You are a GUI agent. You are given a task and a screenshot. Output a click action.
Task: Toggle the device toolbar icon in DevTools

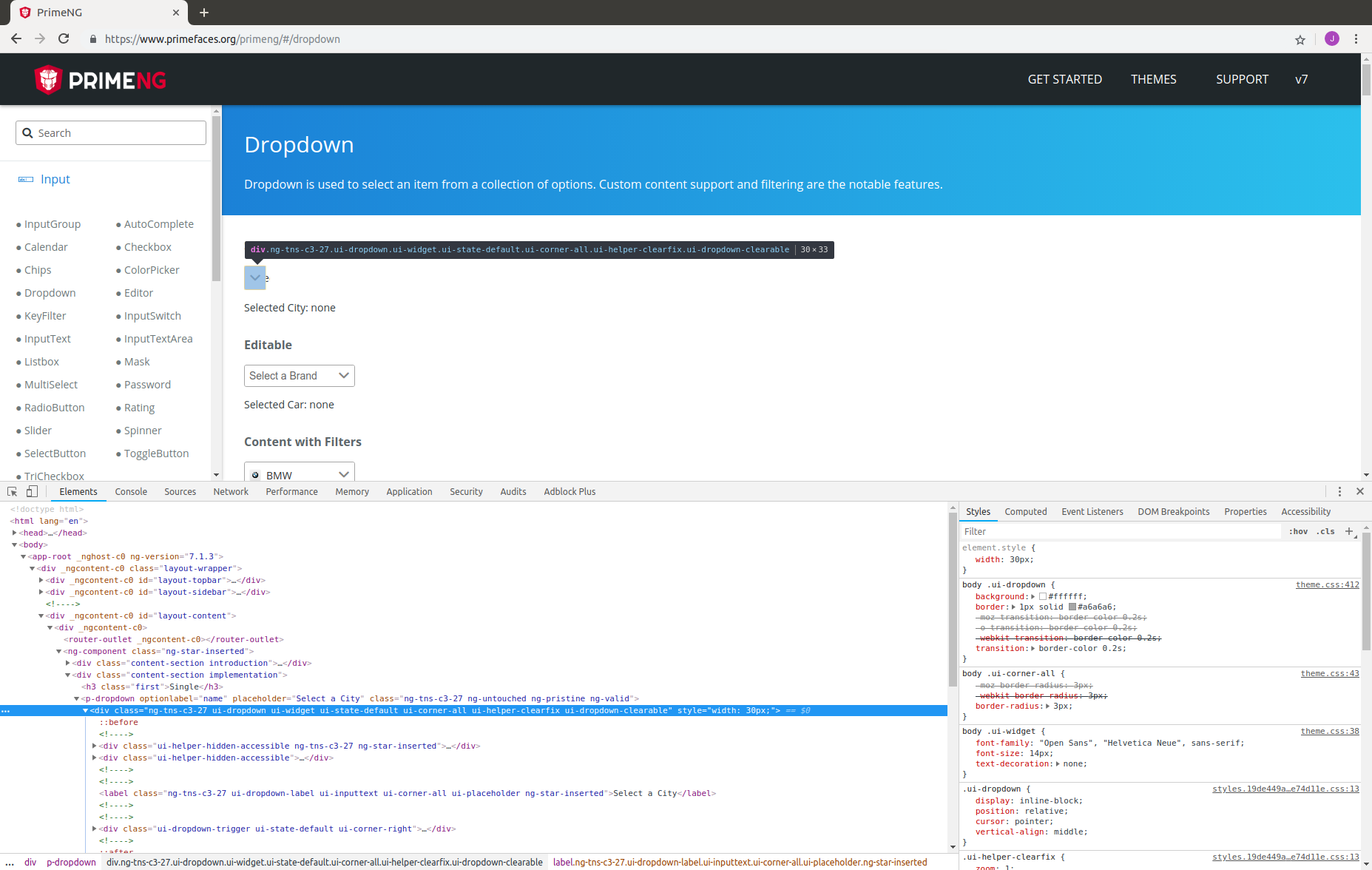pos(31,491)
